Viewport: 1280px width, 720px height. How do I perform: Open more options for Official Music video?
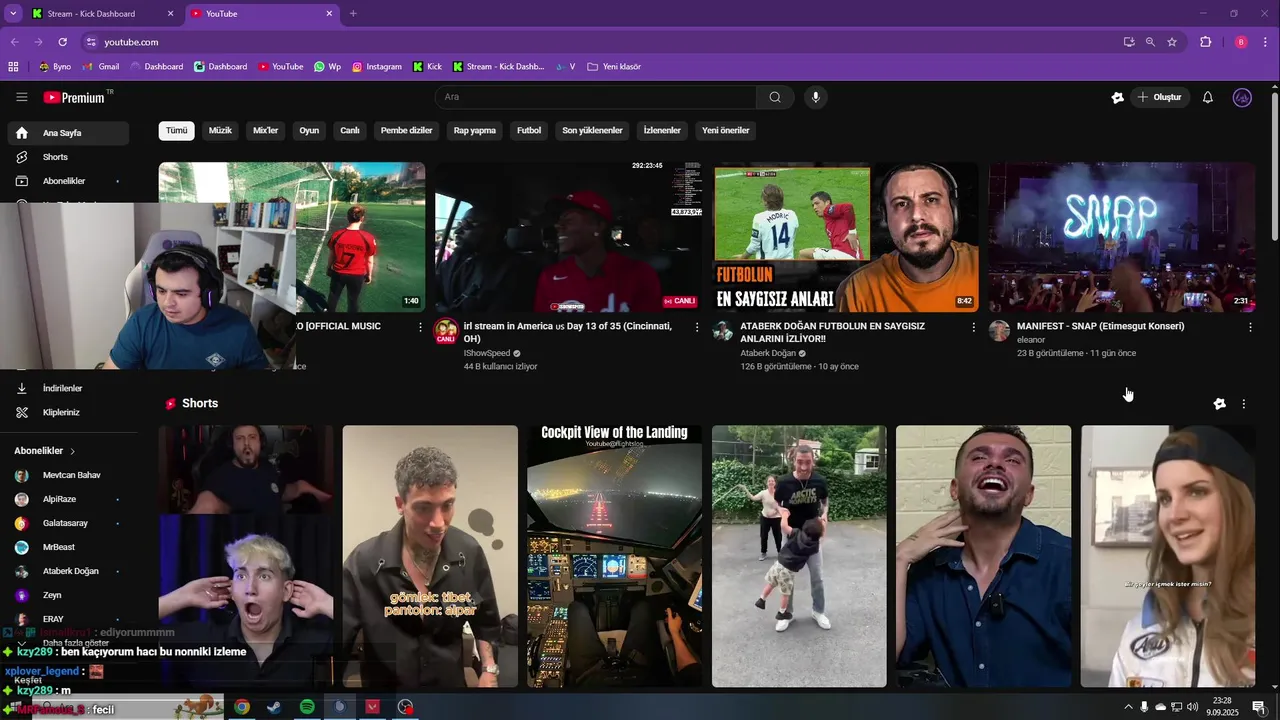(420, 327)
